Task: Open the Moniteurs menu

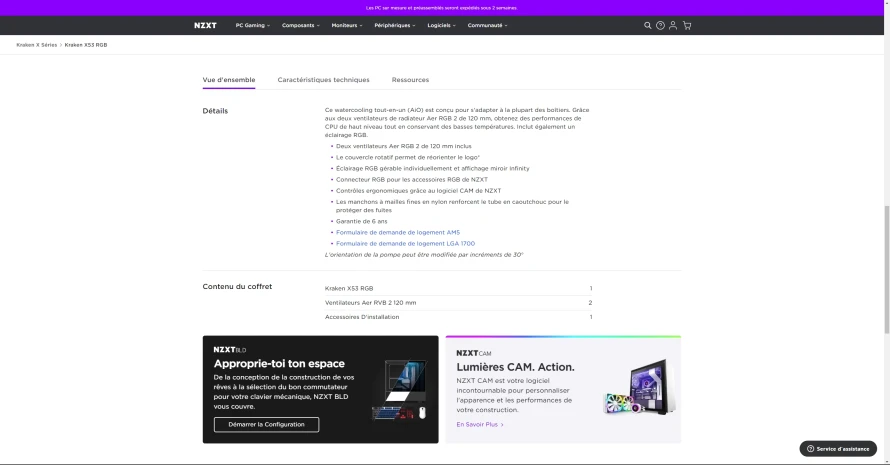Action: (347, 26)
